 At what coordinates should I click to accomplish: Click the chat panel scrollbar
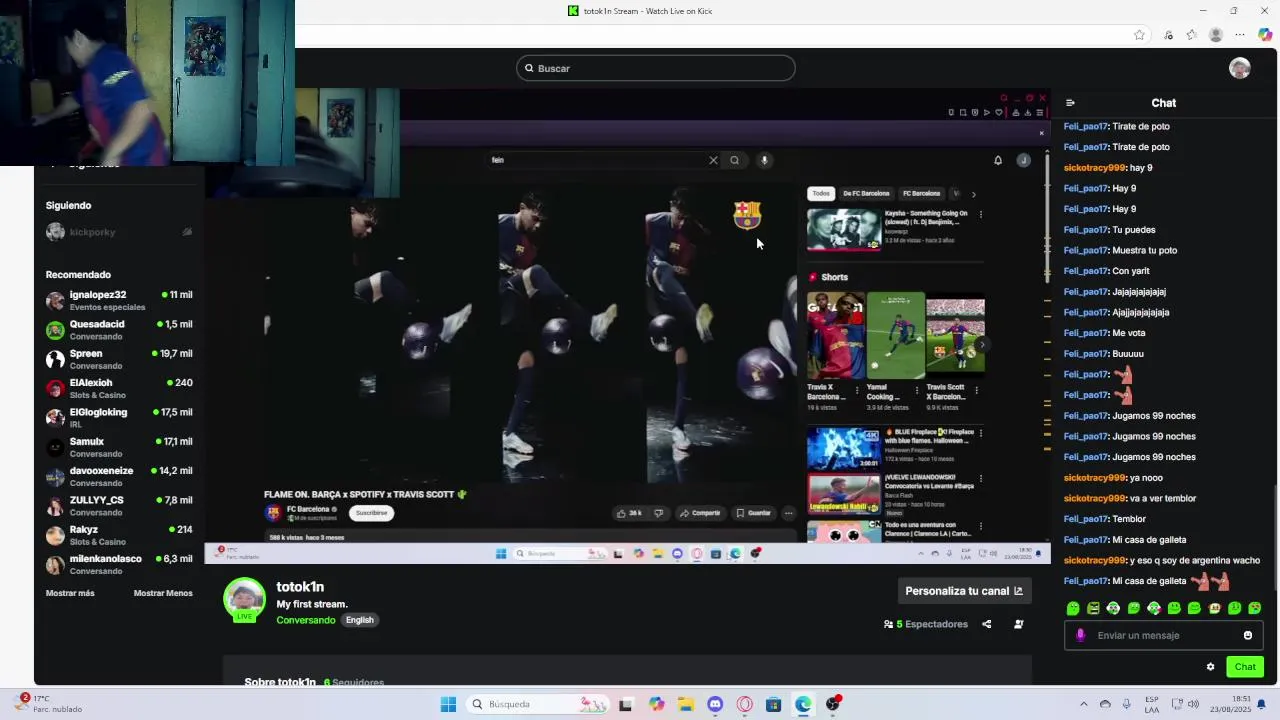[x=1276, y=536]
